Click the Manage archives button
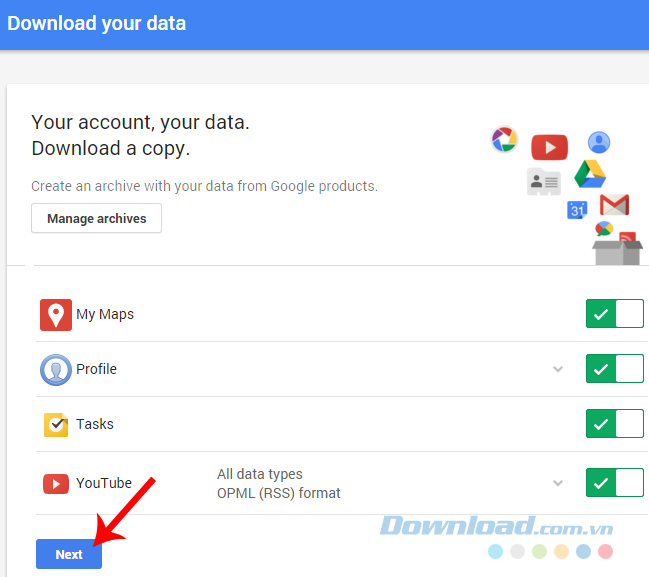Screen dimensions: 649x577 [x=96, y=218]
